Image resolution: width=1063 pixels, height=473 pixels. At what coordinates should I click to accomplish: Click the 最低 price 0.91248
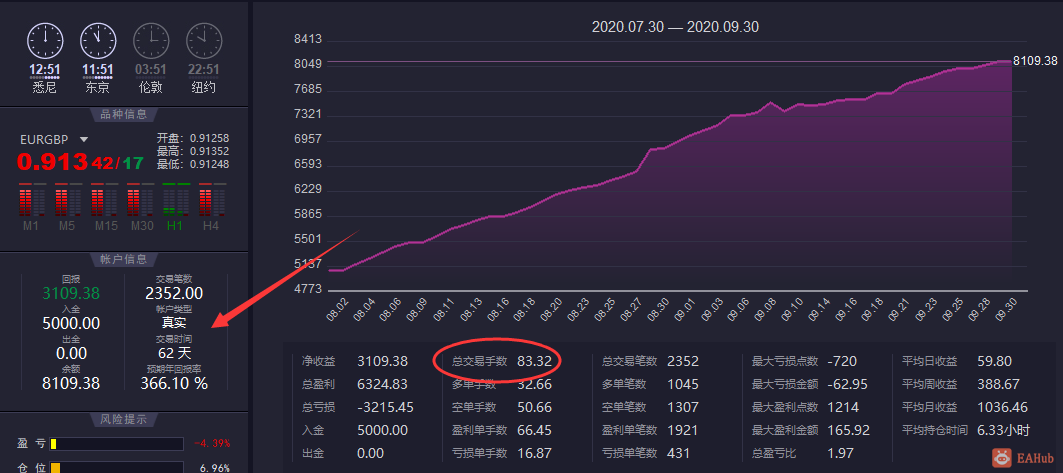click(x=209, y=164)
